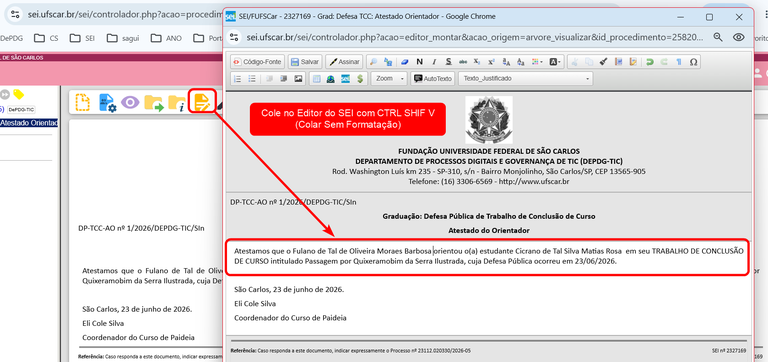Click the DePDG-TIC label in sidebar
This screenshot has height=362, width=768.
(x=21, y=109)
